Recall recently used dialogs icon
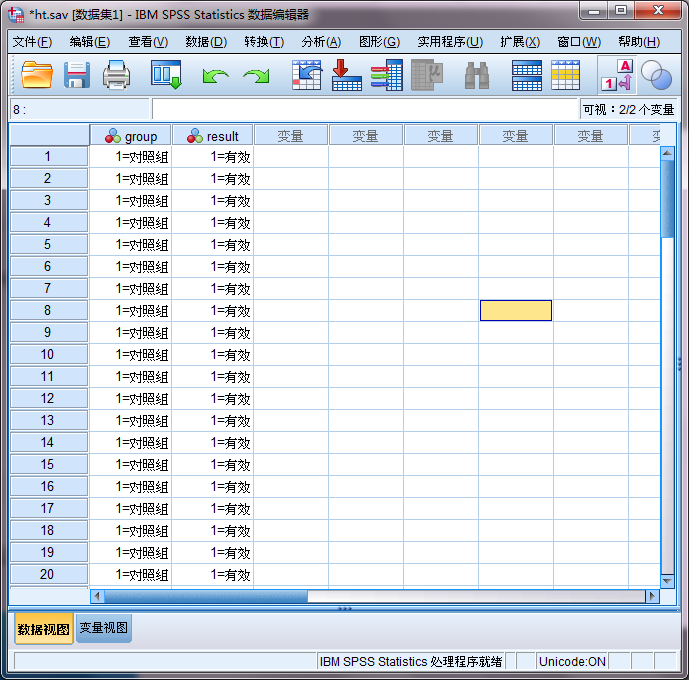Image resolution: width=689 pixels, height=680 pixels. pos(166,75)
